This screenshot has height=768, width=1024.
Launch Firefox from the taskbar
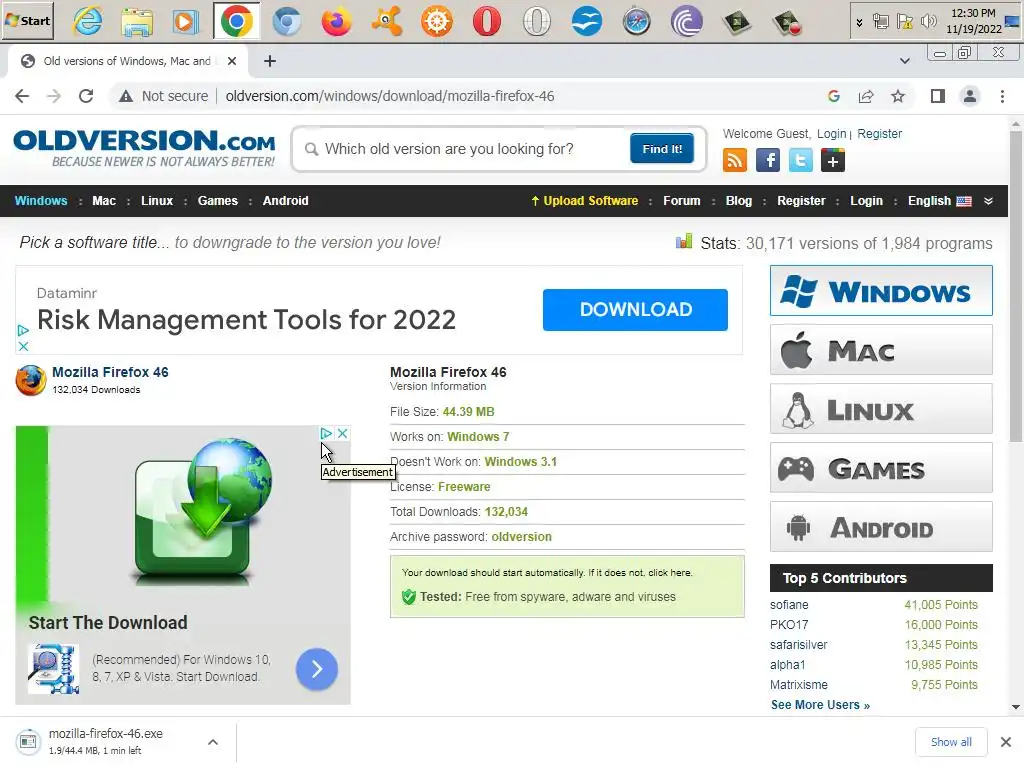pos(336,22)
